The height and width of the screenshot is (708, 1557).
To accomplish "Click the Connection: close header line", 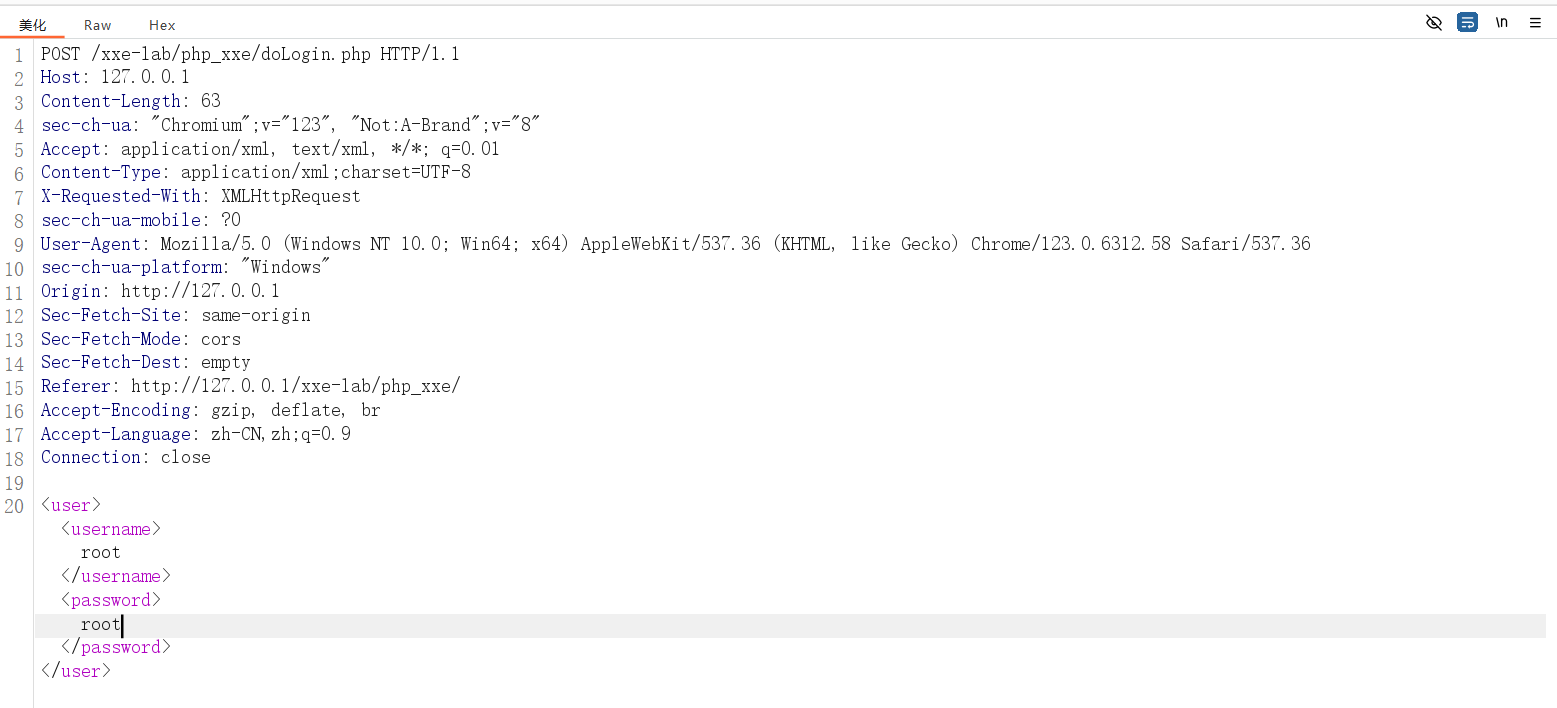I will coord(126,457).
